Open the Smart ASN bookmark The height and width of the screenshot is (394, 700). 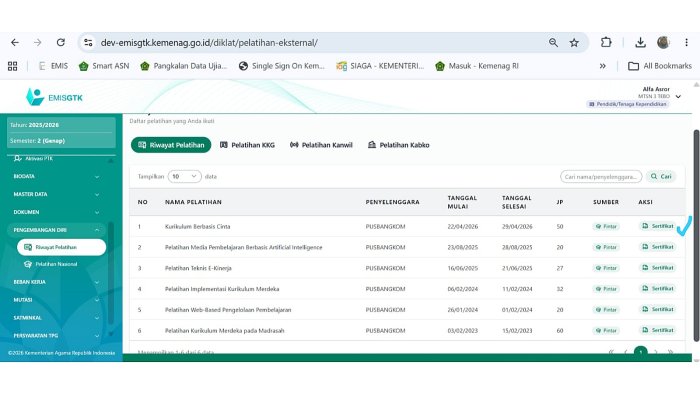104,66
